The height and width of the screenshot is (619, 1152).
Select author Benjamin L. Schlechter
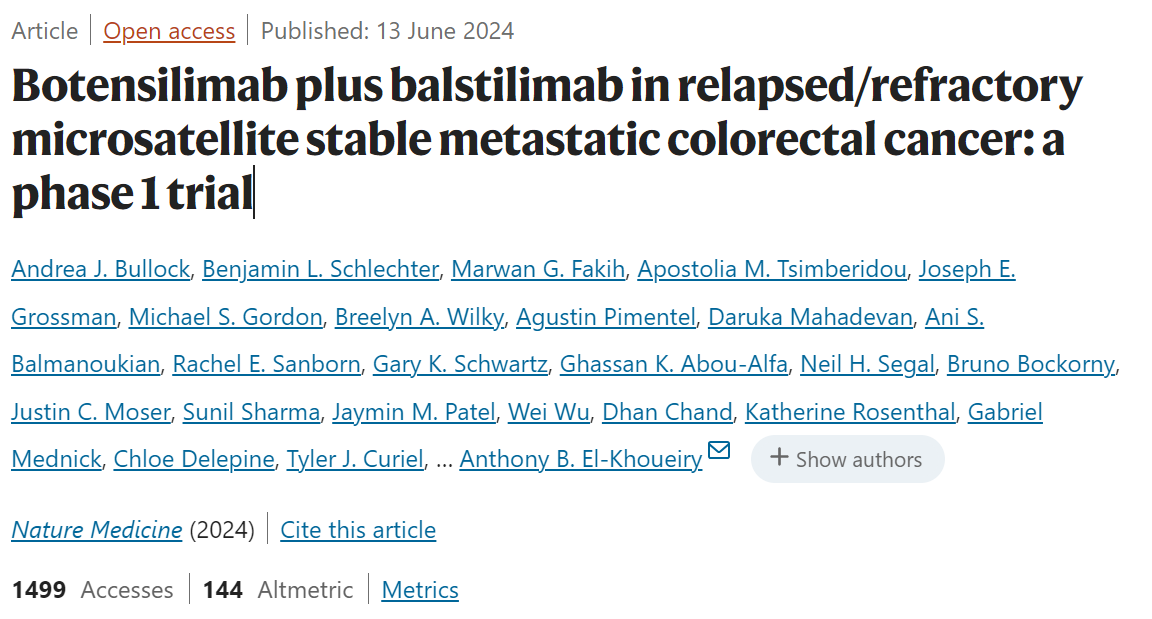[320, 269]
